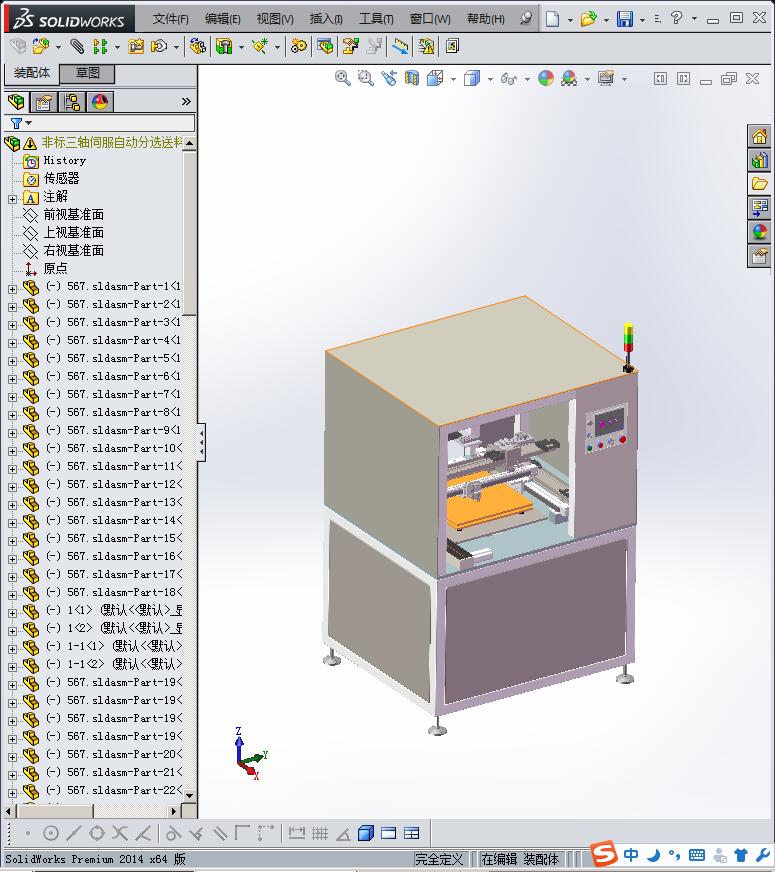This screenshot has width=775, height=872.
Task: Click the New document icon
Action: pyautogui.click(x=552, y=19)
